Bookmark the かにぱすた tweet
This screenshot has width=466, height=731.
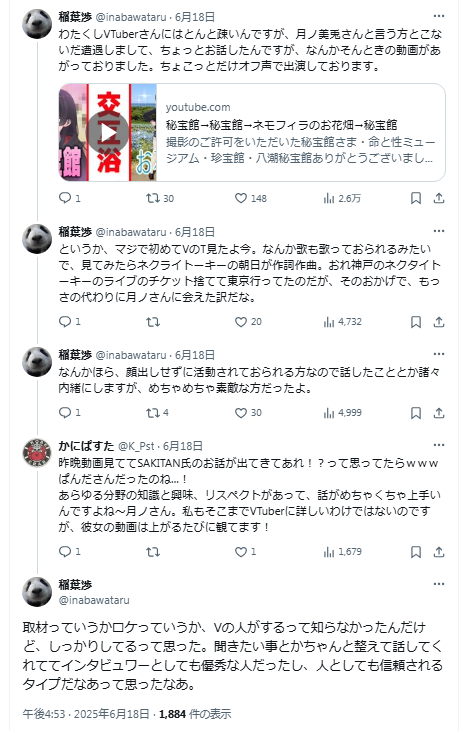(x=416, y=552)
